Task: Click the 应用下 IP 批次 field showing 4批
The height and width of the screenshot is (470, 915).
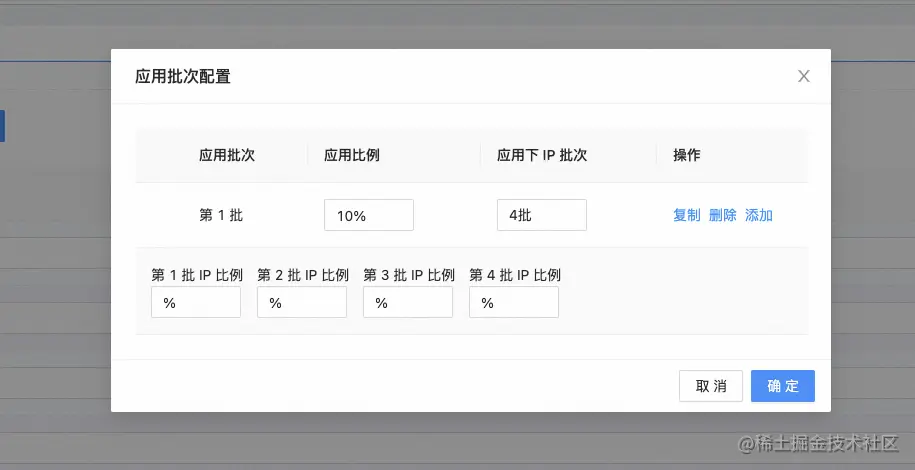Action: (542, 215)
